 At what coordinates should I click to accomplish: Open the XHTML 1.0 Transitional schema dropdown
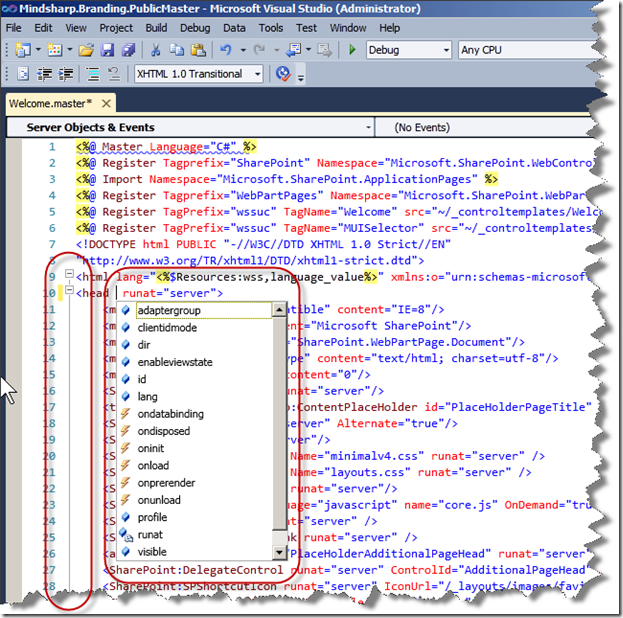(257, 74)
